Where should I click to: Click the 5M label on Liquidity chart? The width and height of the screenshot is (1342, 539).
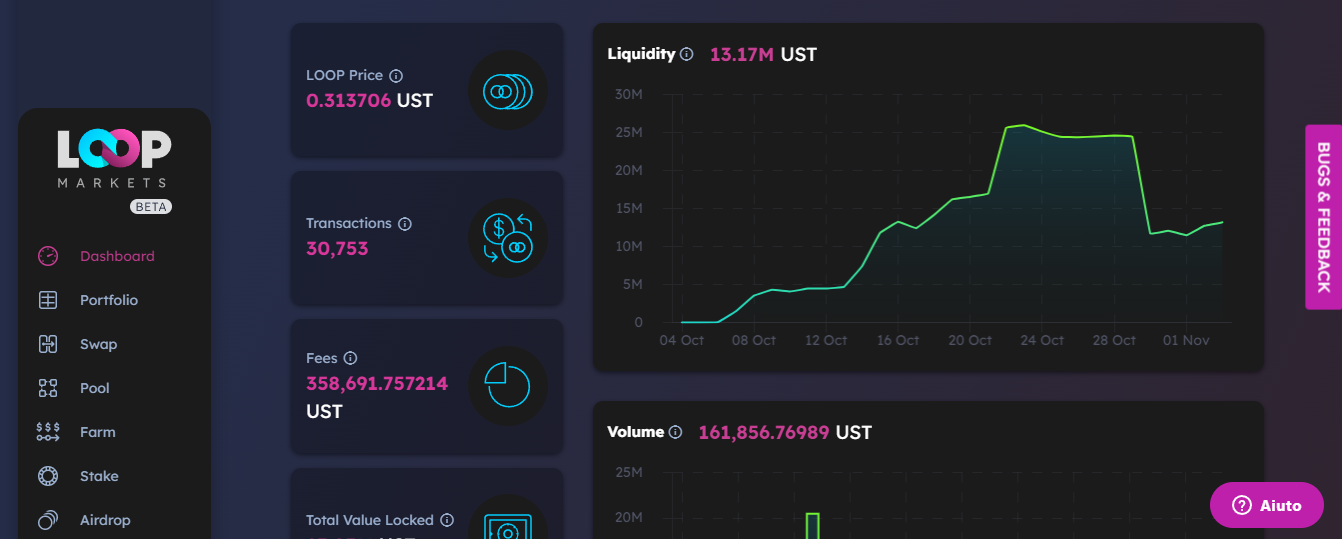click(632, 284)
